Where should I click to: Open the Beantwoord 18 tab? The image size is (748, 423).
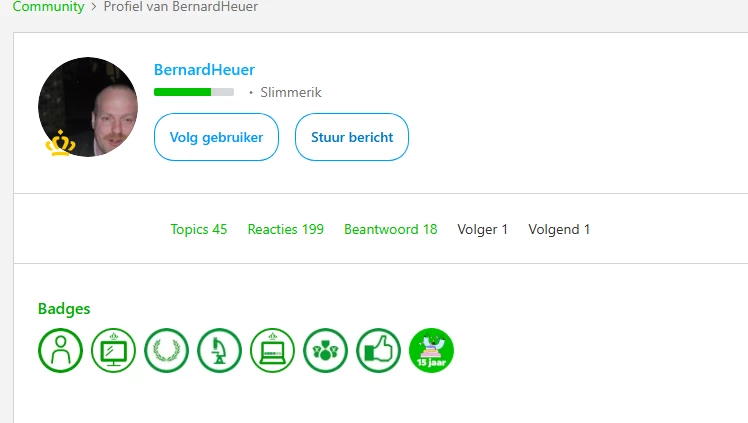(390, 229)
